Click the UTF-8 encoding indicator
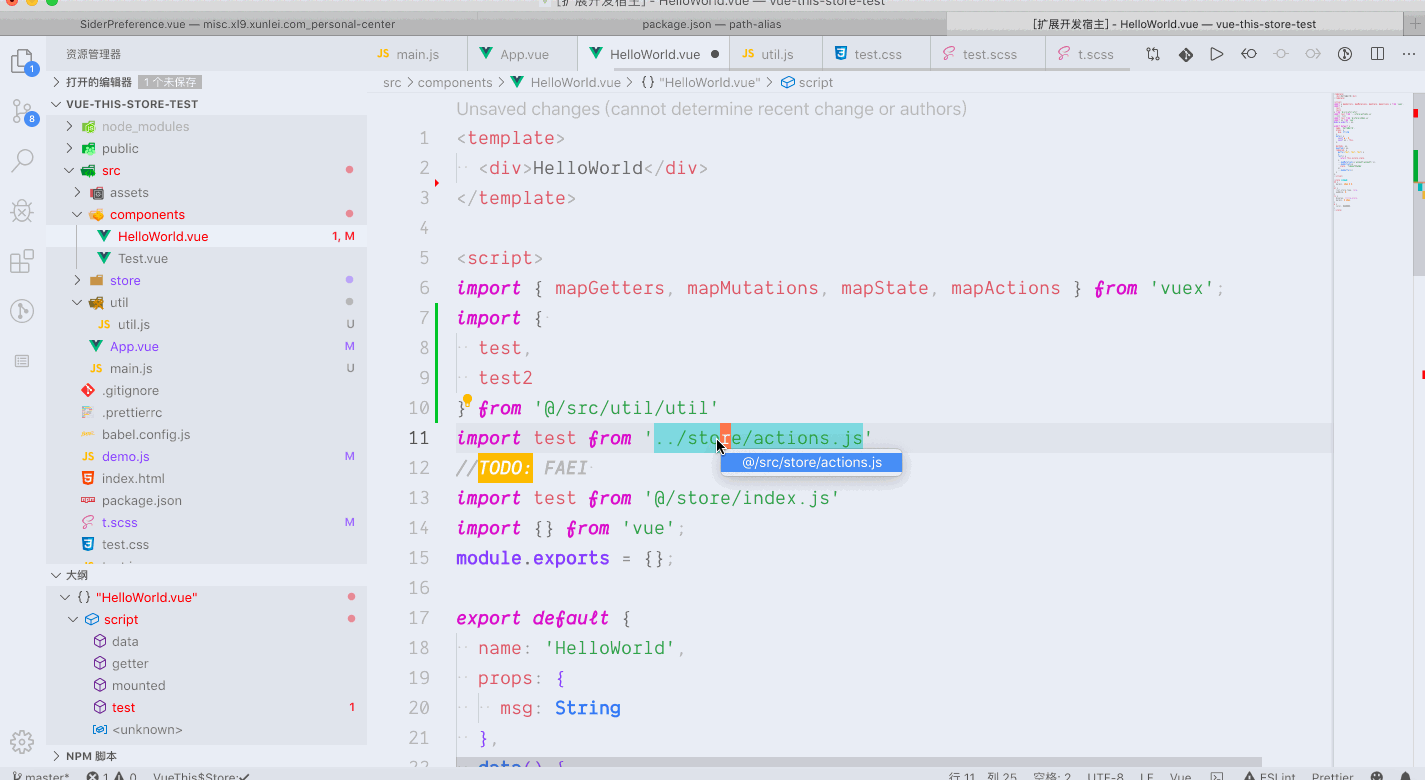 (1105, 775)
